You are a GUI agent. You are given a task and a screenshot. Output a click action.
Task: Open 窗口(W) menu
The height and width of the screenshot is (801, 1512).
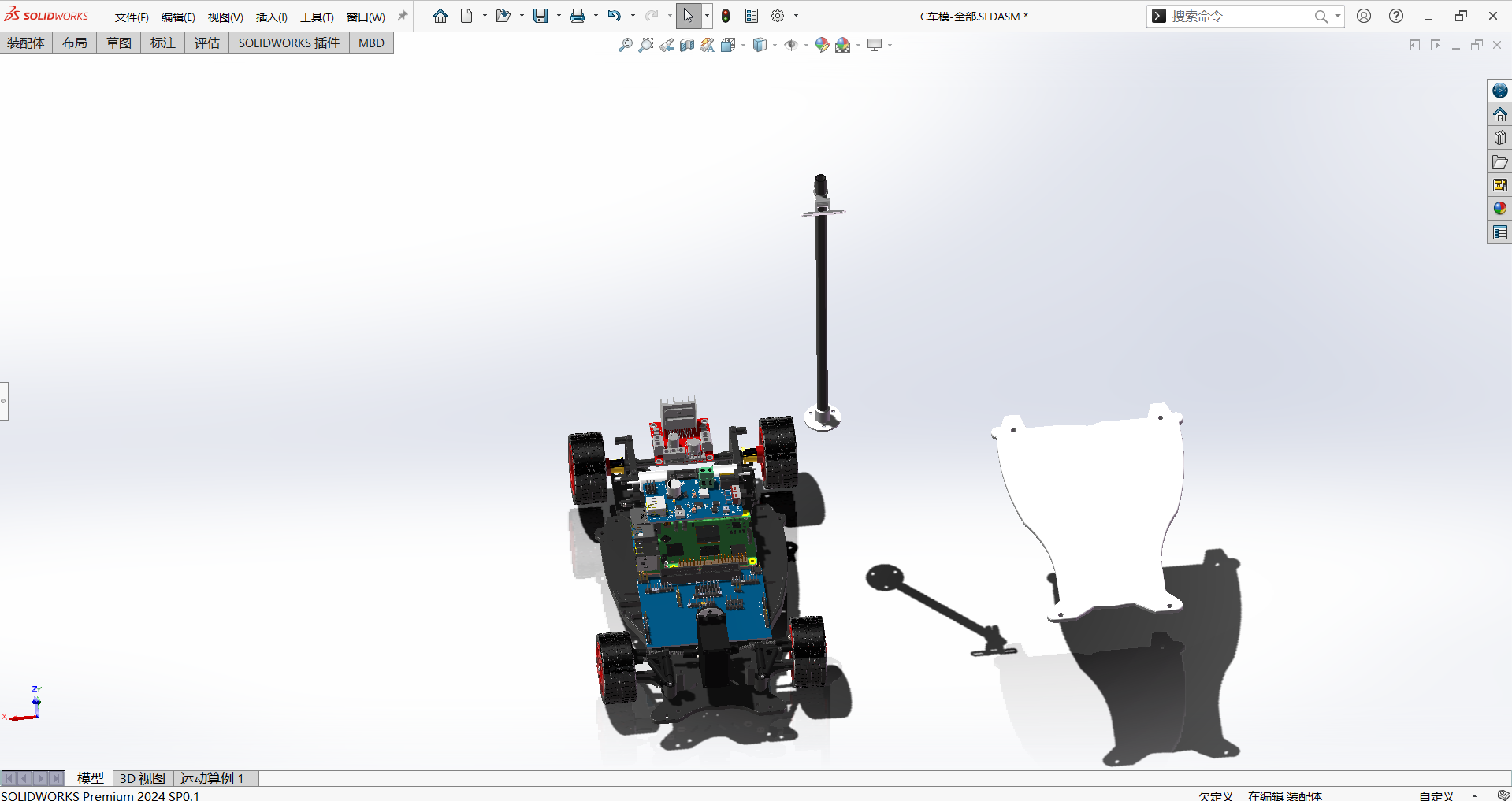[366, 17]
